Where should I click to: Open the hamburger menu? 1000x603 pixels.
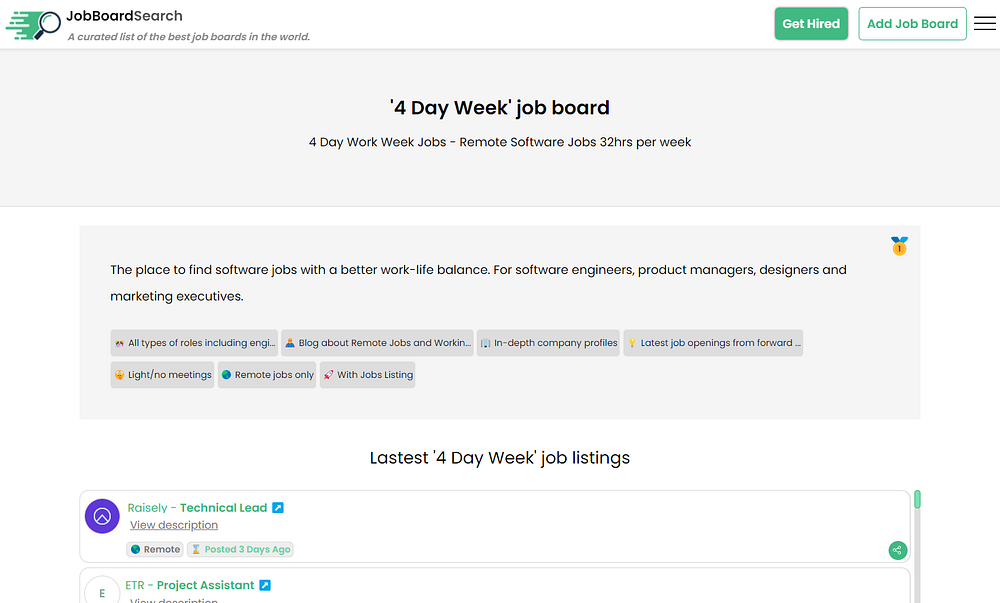(x=984, y=24)
